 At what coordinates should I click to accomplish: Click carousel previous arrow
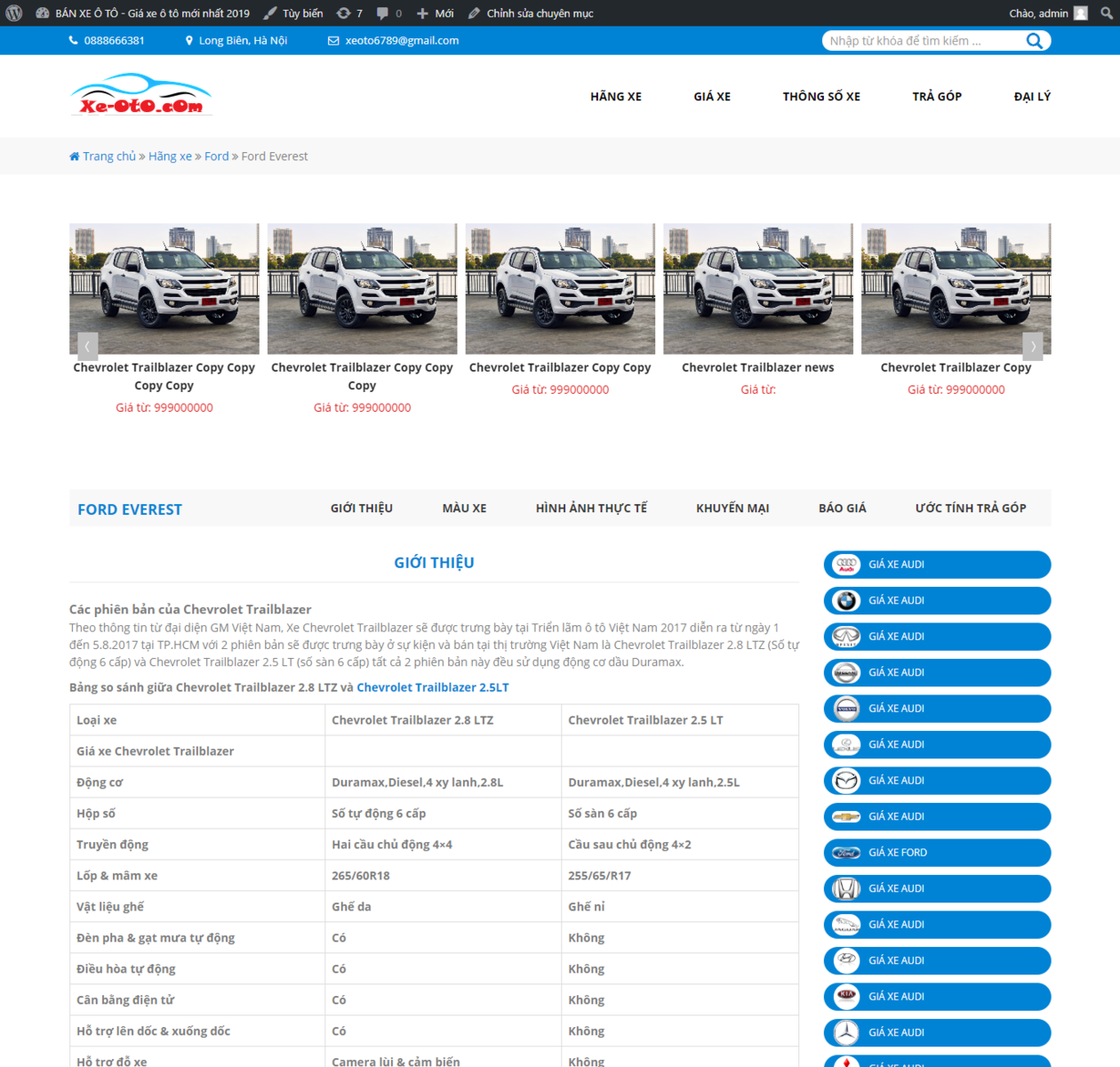pos(87,346)
